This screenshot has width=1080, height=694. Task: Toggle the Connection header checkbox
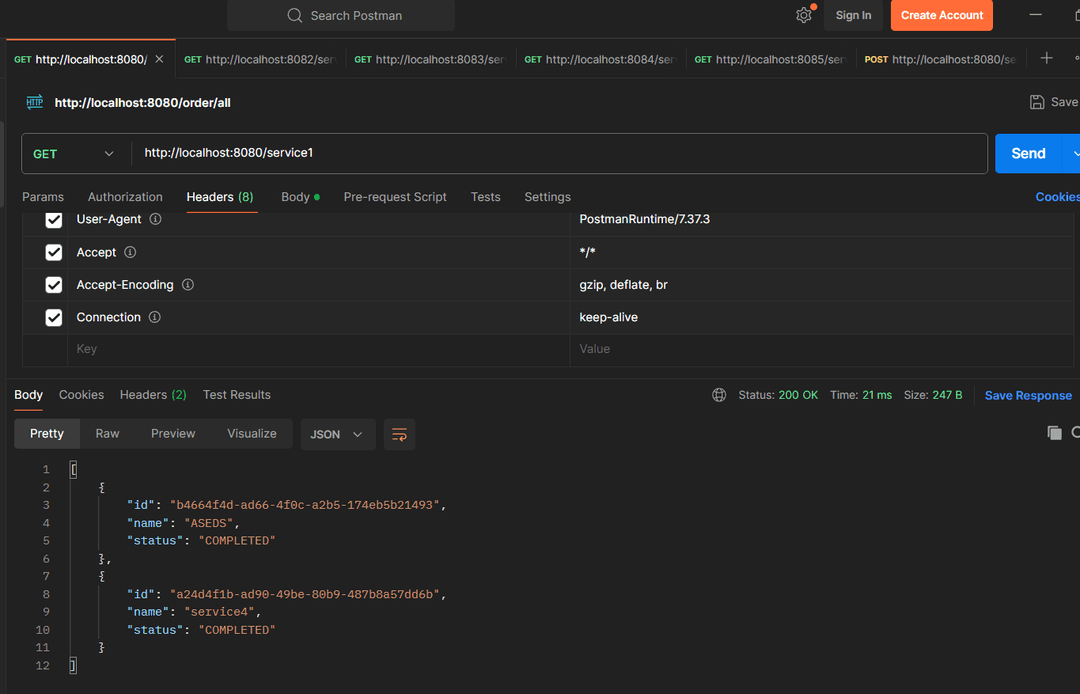coord(54,318)
